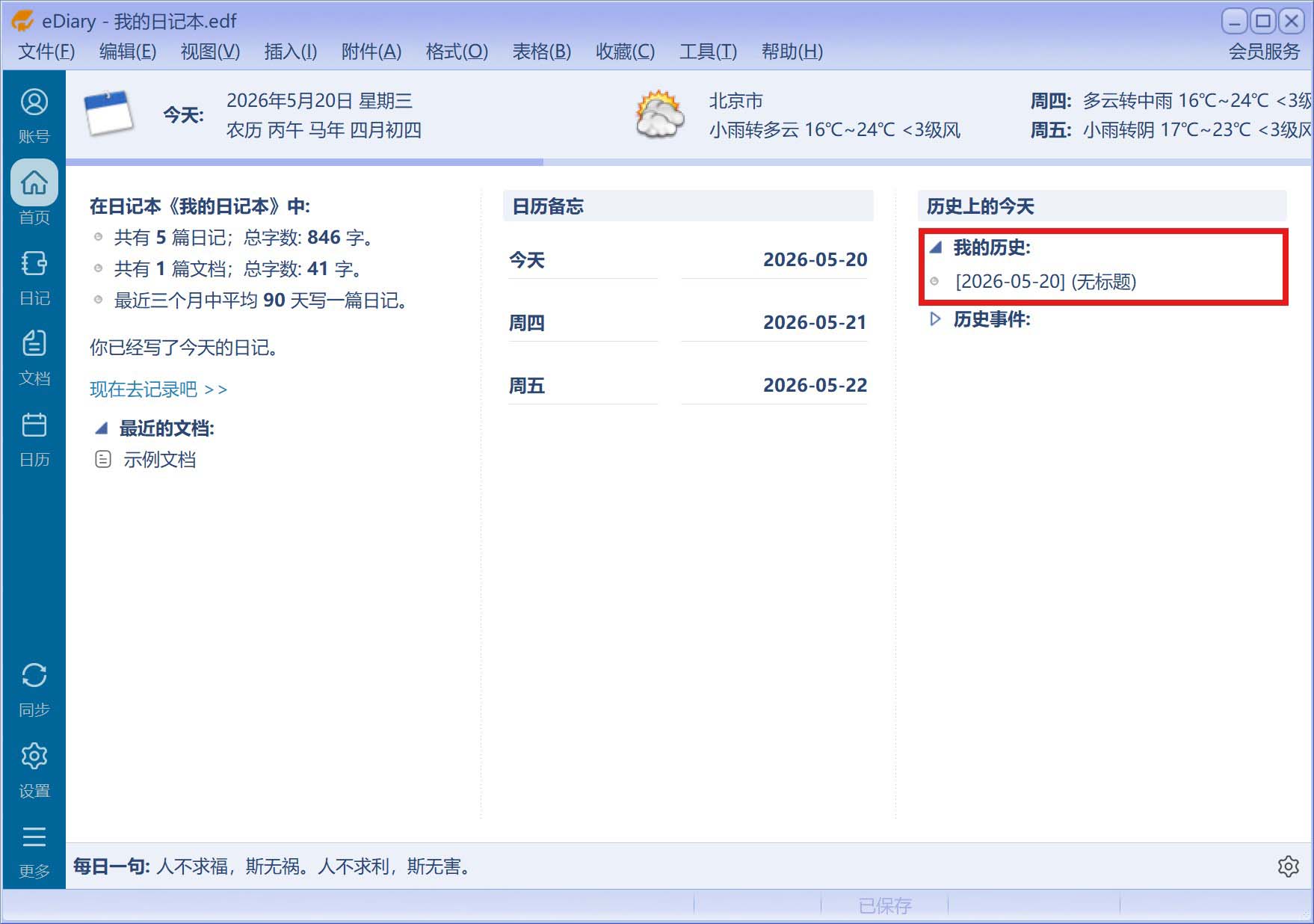
Task: Click the gear icon in 每日一句 bar
Action: (x=1288, y=866)
